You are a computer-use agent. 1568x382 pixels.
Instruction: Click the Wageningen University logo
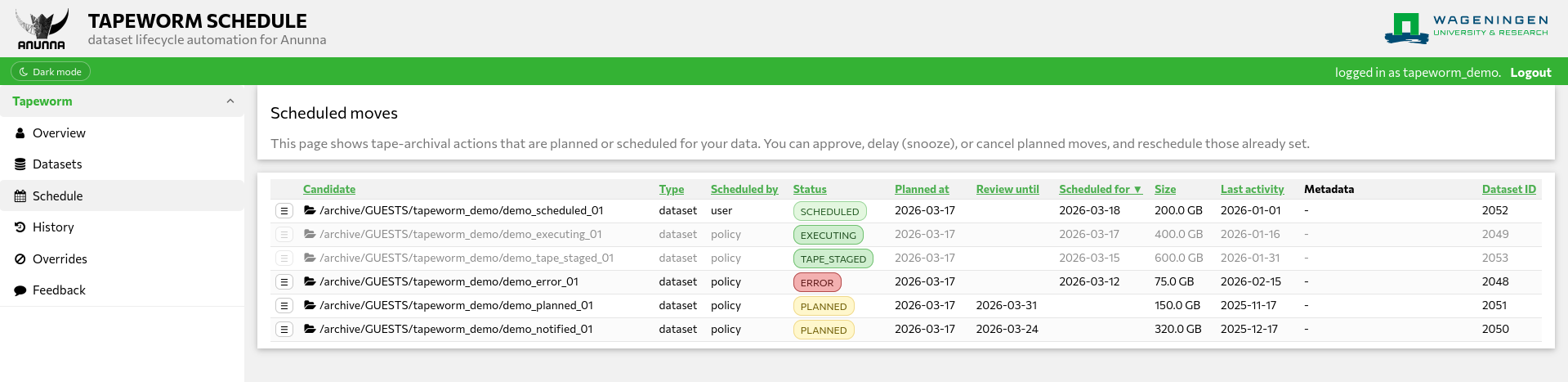[x=1466, y=28]
